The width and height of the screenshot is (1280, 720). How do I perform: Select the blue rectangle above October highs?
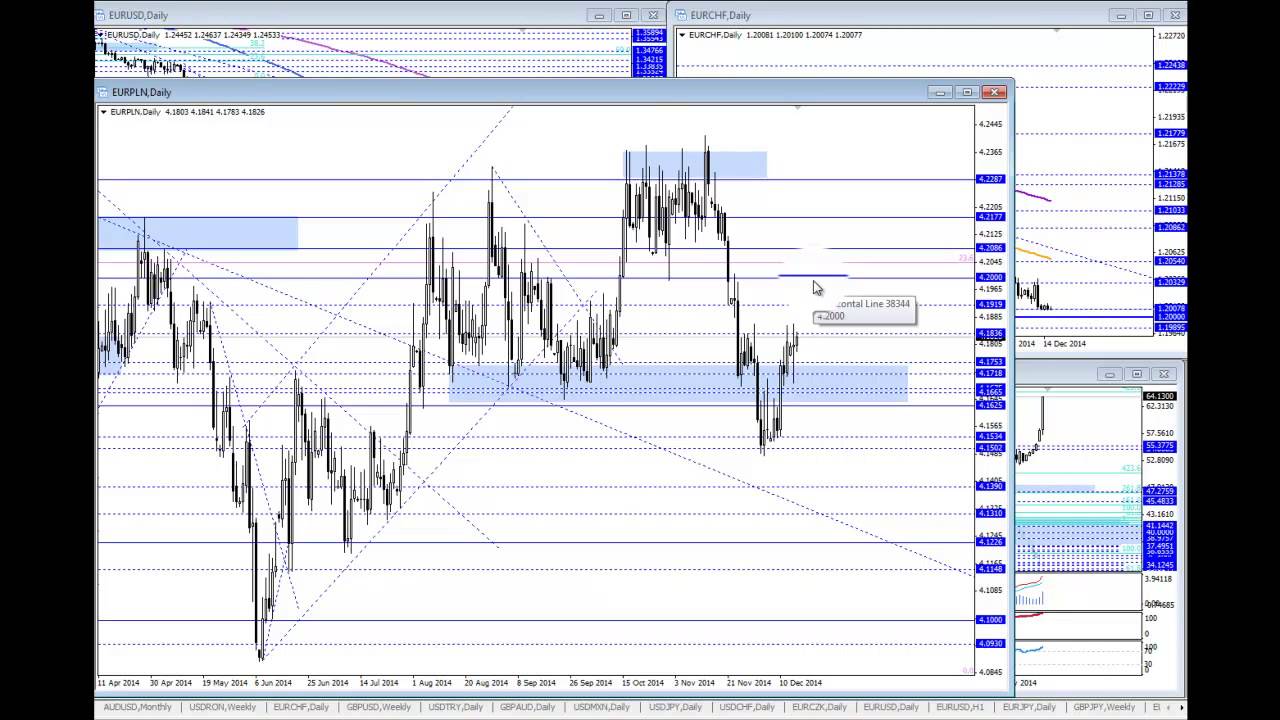[x=696, y=165]
